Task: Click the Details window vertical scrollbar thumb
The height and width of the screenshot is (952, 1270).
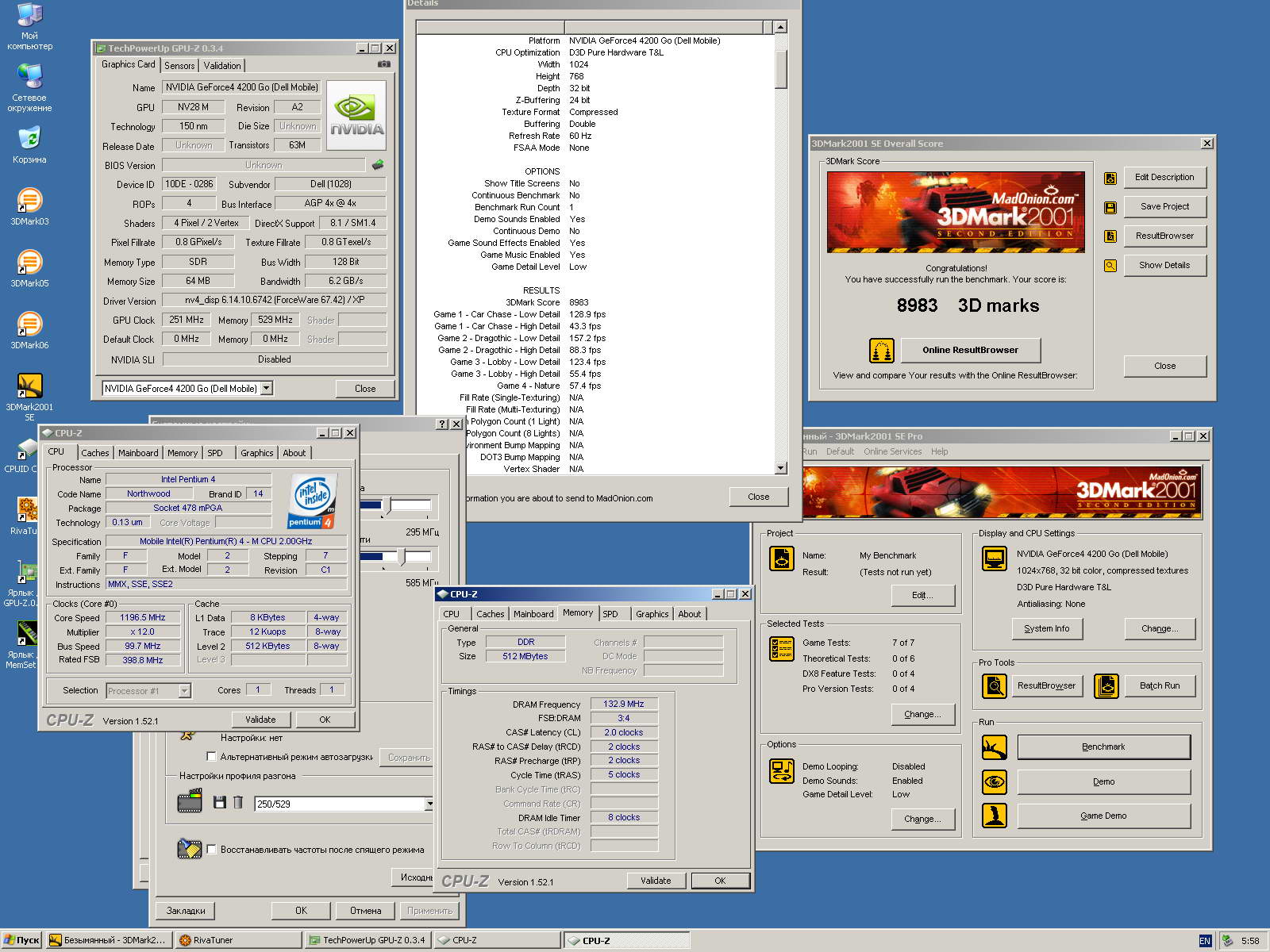Action: click(780, 69)
